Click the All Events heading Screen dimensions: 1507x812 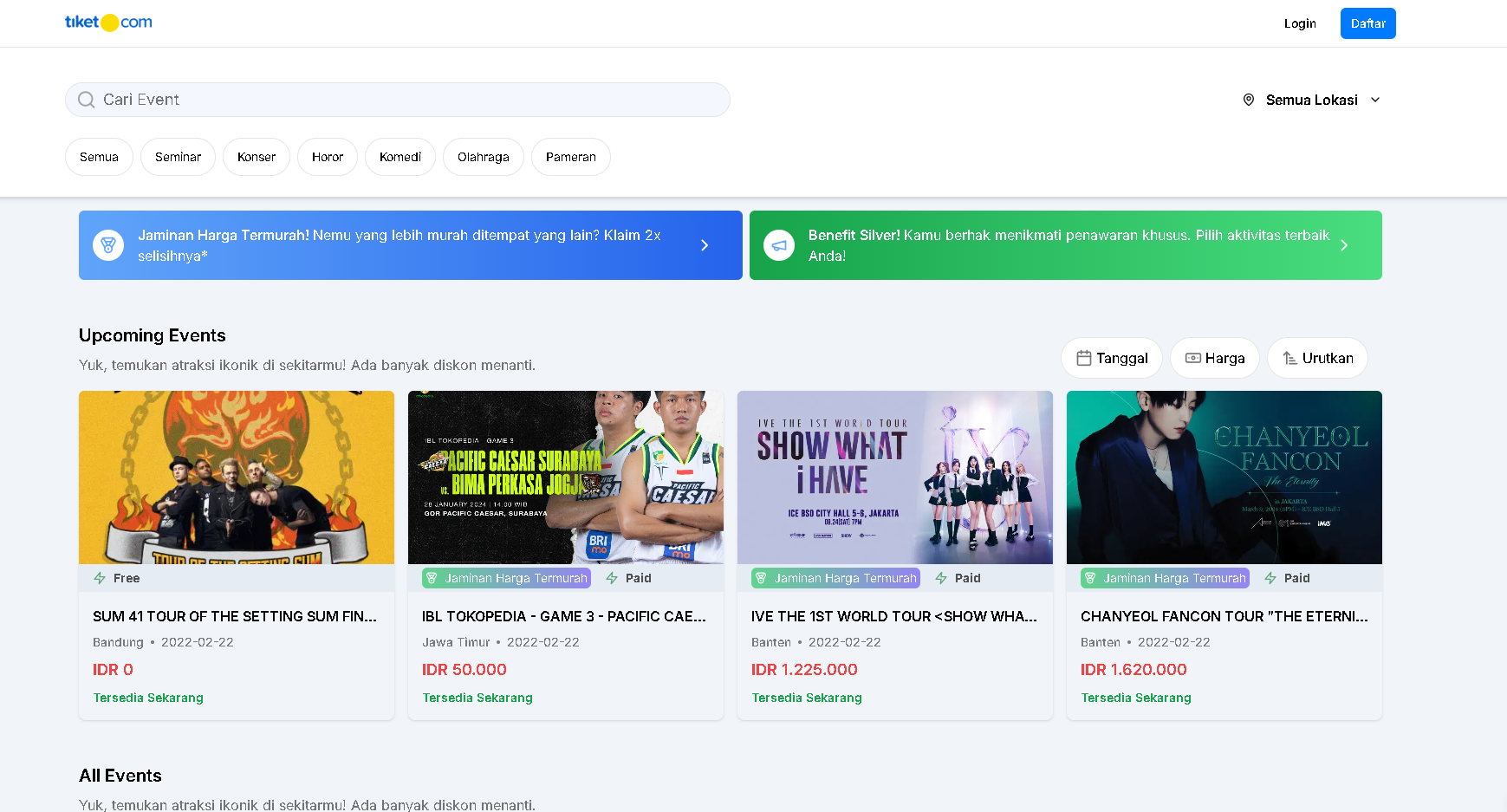coord(120,776)
